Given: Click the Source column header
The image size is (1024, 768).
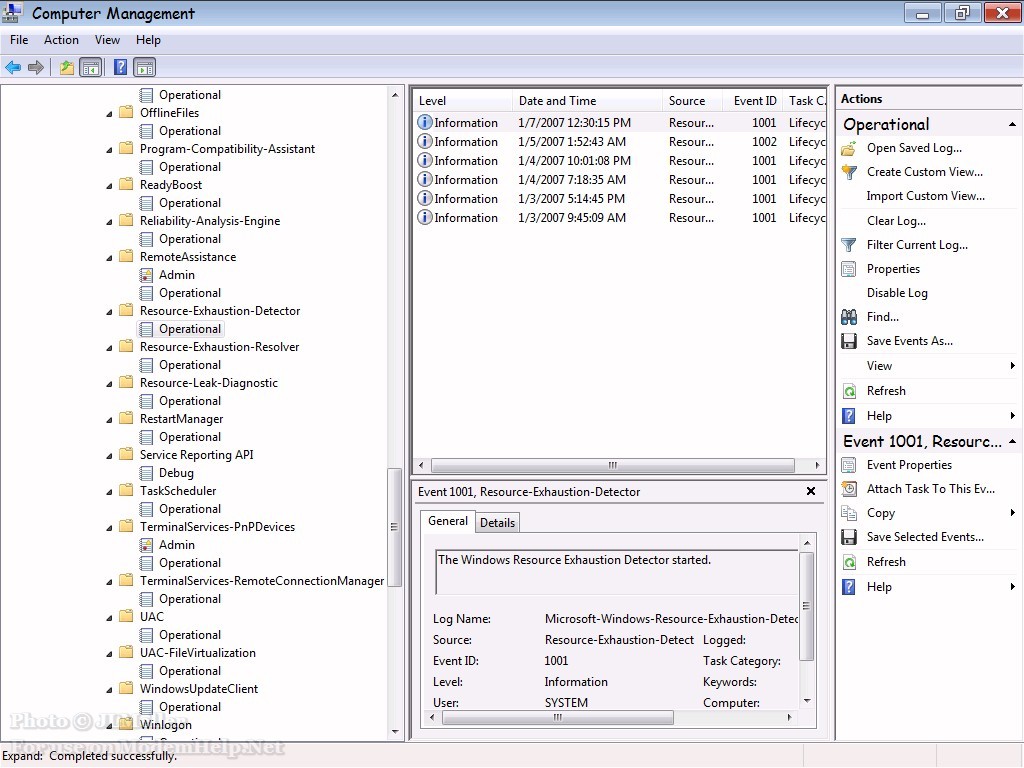Looking at the screenshot, I should click(x=692, y=101).
